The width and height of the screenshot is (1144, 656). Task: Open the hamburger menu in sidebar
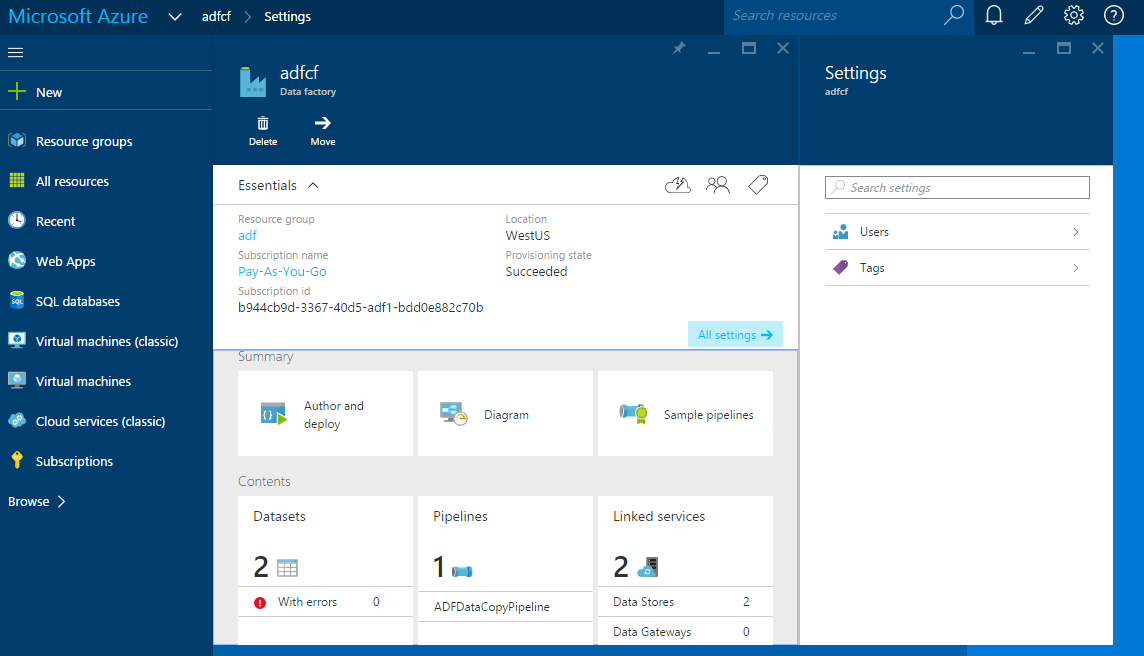[x=15, y=53]
